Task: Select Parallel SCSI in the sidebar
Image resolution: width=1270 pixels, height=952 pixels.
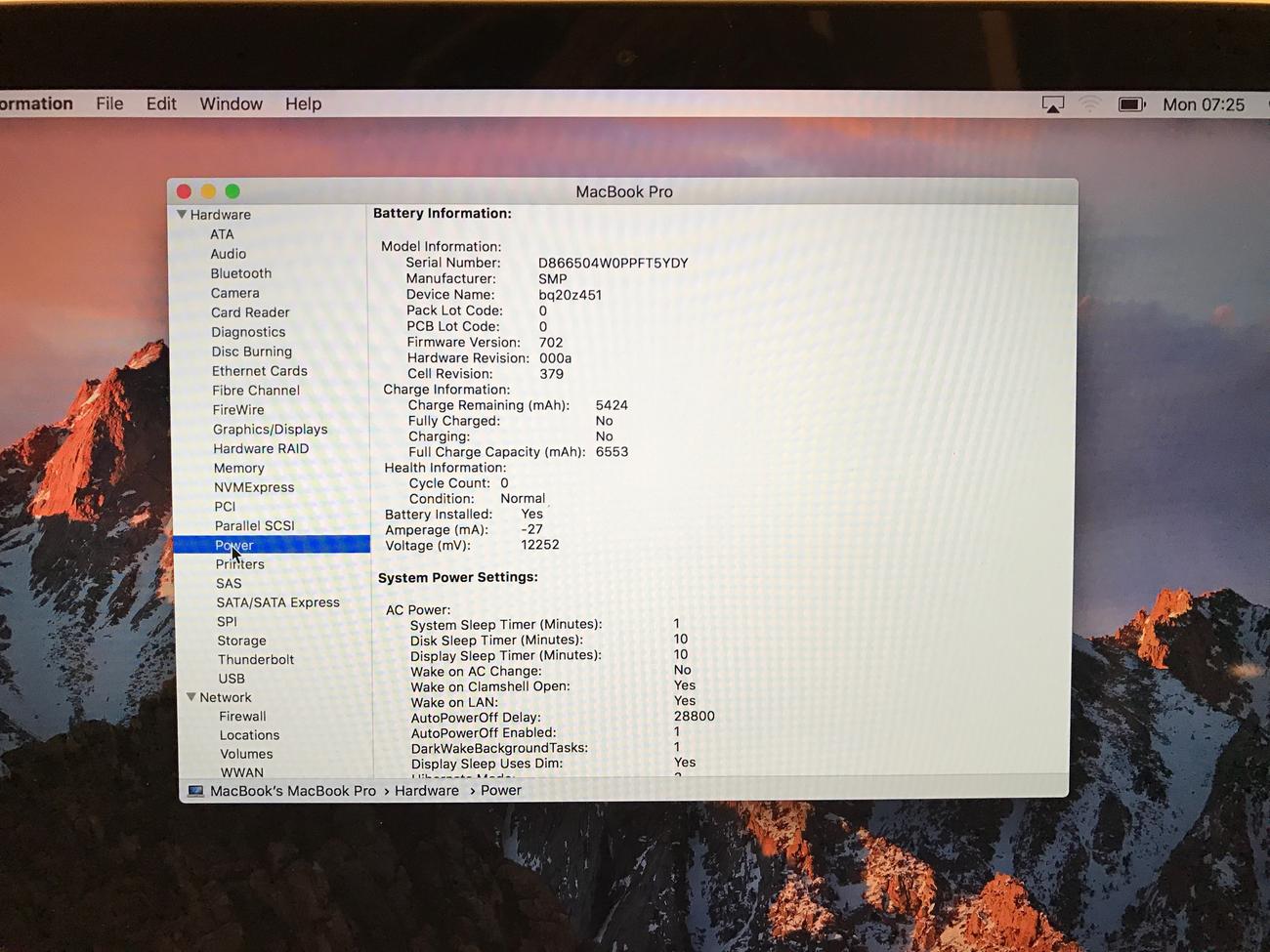Action: (254, 525)
